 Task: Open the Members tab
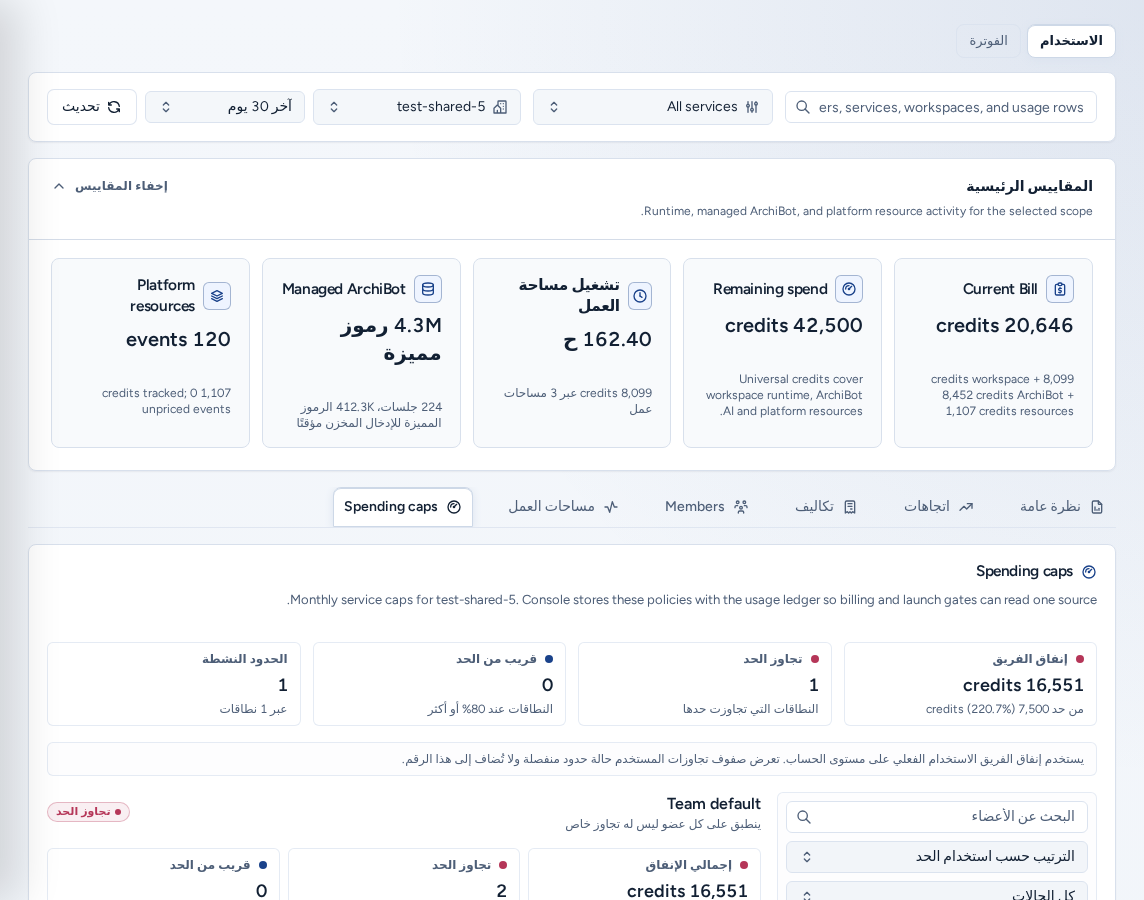706,507
